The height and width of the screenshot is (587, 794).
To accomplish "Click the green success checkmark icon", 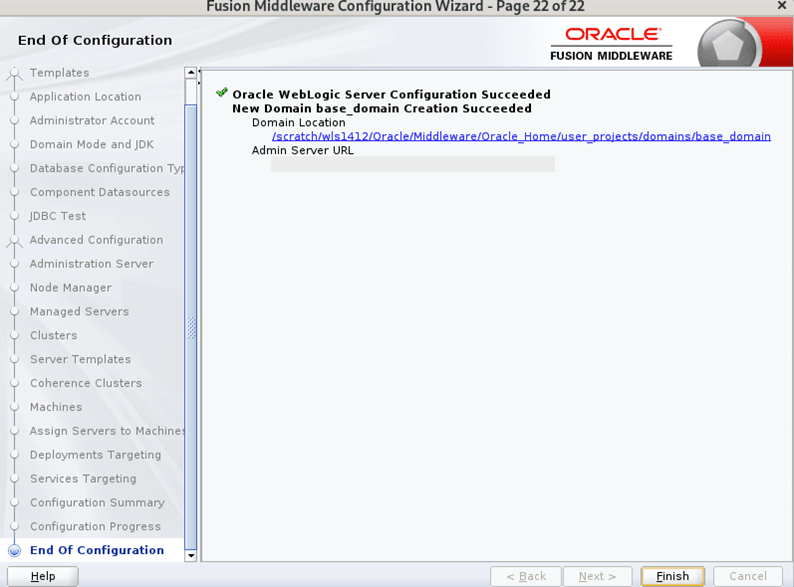I will (x=222, y=92).
